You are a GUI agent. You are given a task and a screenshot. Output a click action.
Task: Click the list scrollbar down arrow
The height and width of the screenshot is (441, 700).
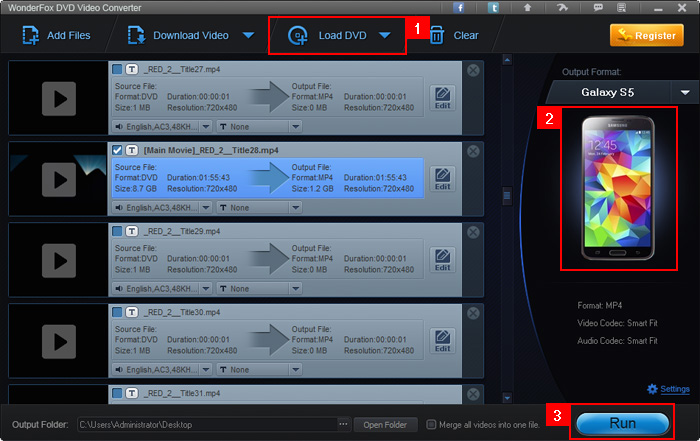coord(507,397)
